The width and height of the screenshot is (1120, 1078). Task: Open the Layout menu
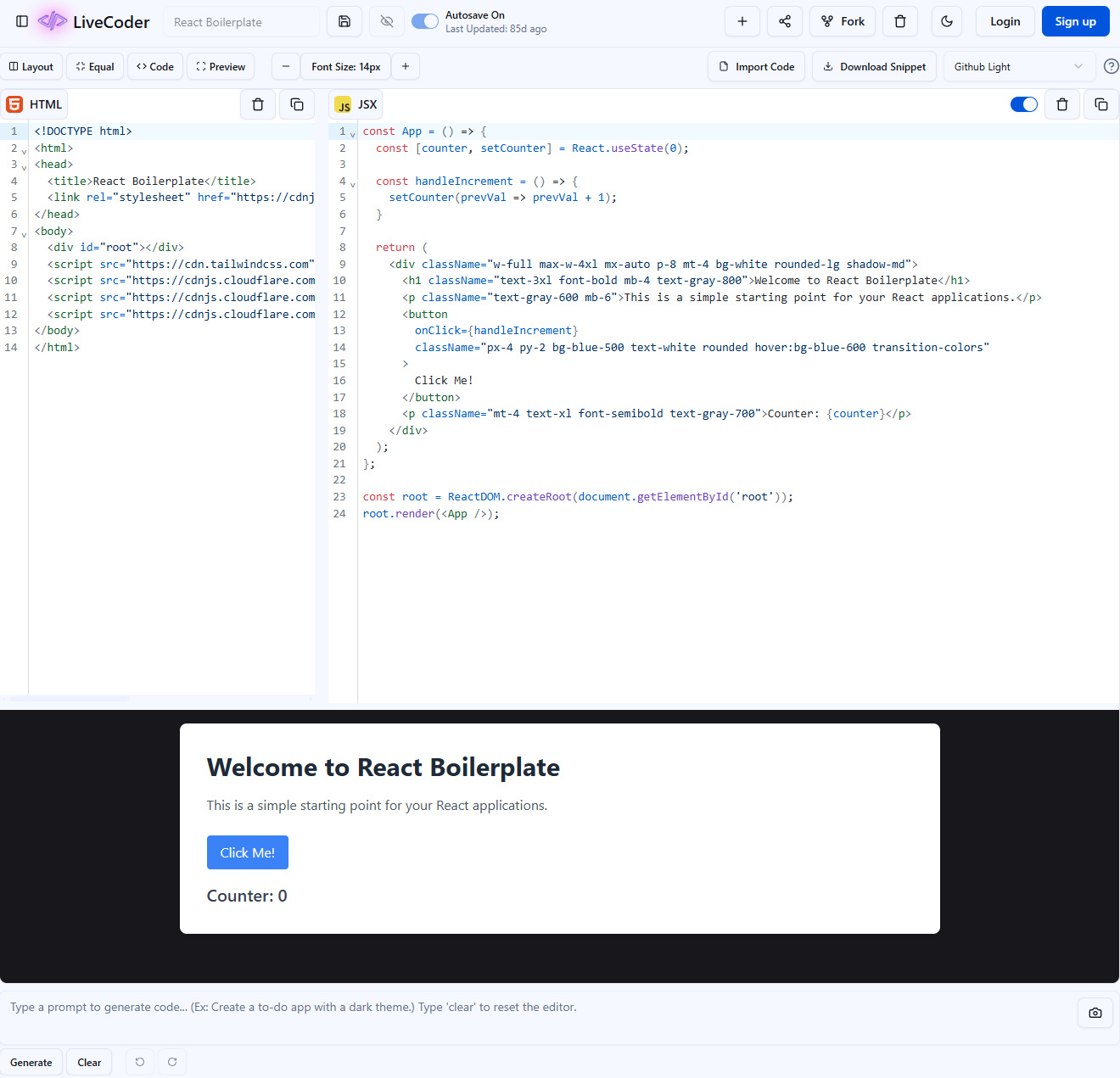pyautogui.click(x=31, y=66)
